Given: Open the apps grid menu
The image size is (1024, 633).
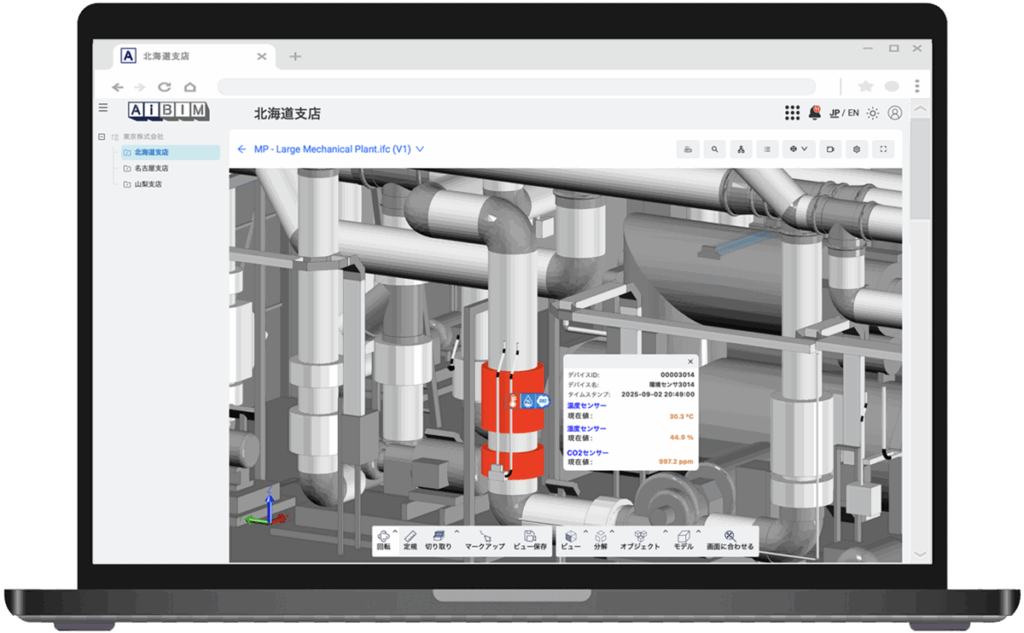Looking at the screenshot, I should [792, 113].
